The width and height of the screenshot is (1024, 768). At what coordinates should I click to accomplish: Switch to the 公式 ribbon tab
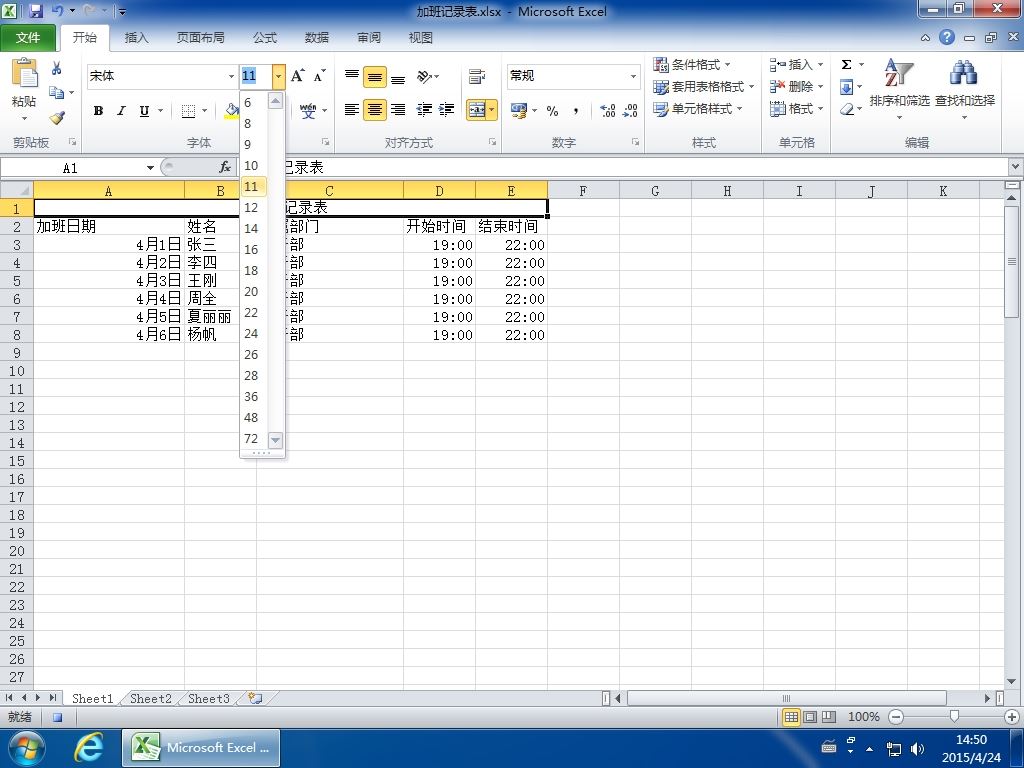(264, 38)
